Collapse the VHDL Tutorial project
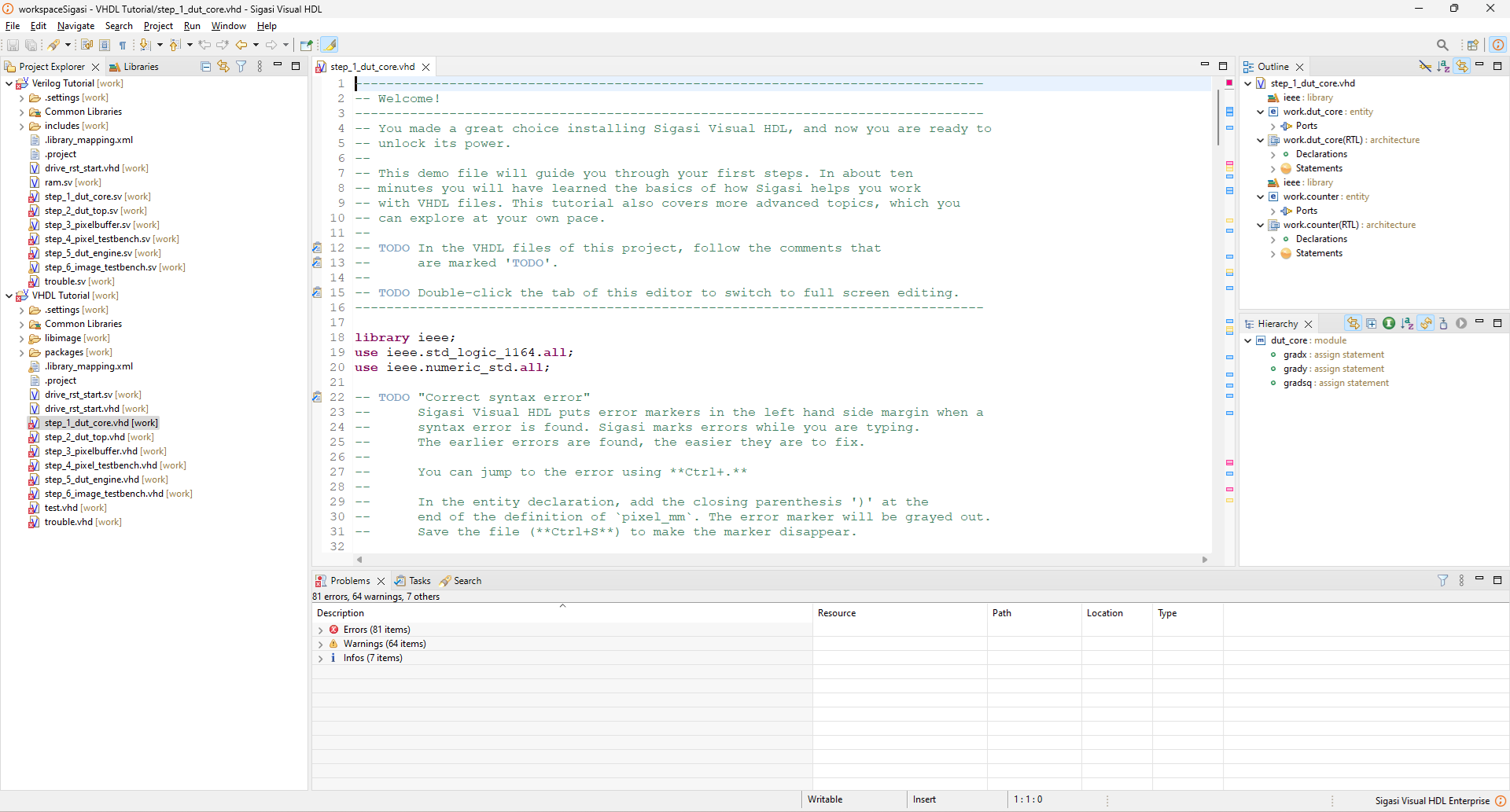 click(9, 296)
